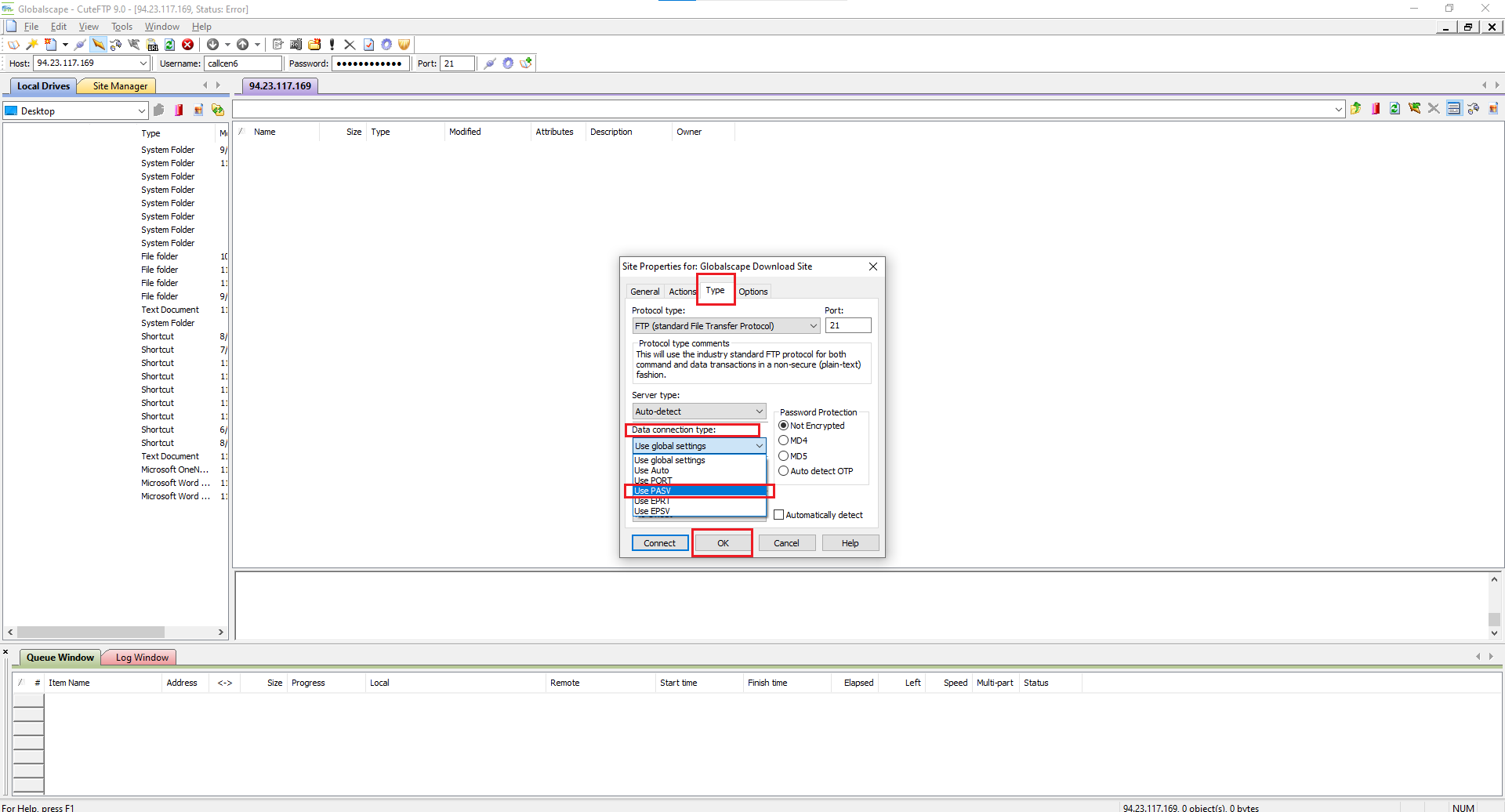Click the Connect button in dialog
Viewport: 1505px width, 812px height.
pos(659,543)
